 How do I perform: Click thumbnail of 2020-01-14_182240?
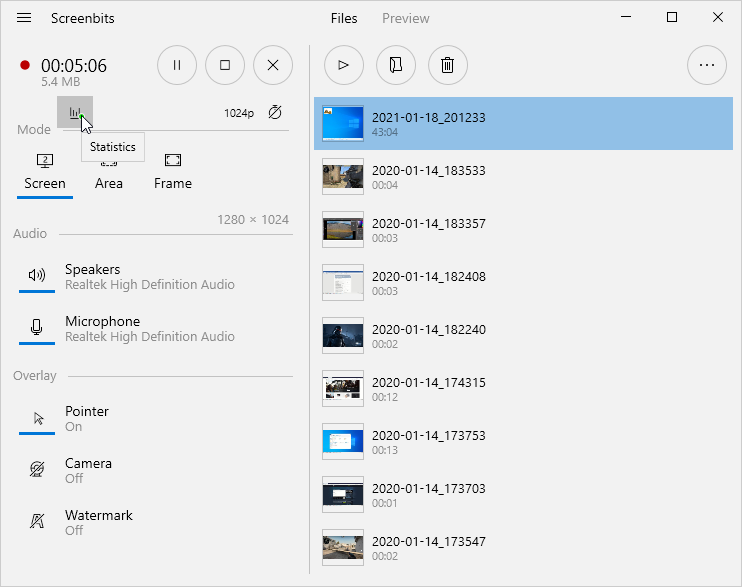(343, 336)
